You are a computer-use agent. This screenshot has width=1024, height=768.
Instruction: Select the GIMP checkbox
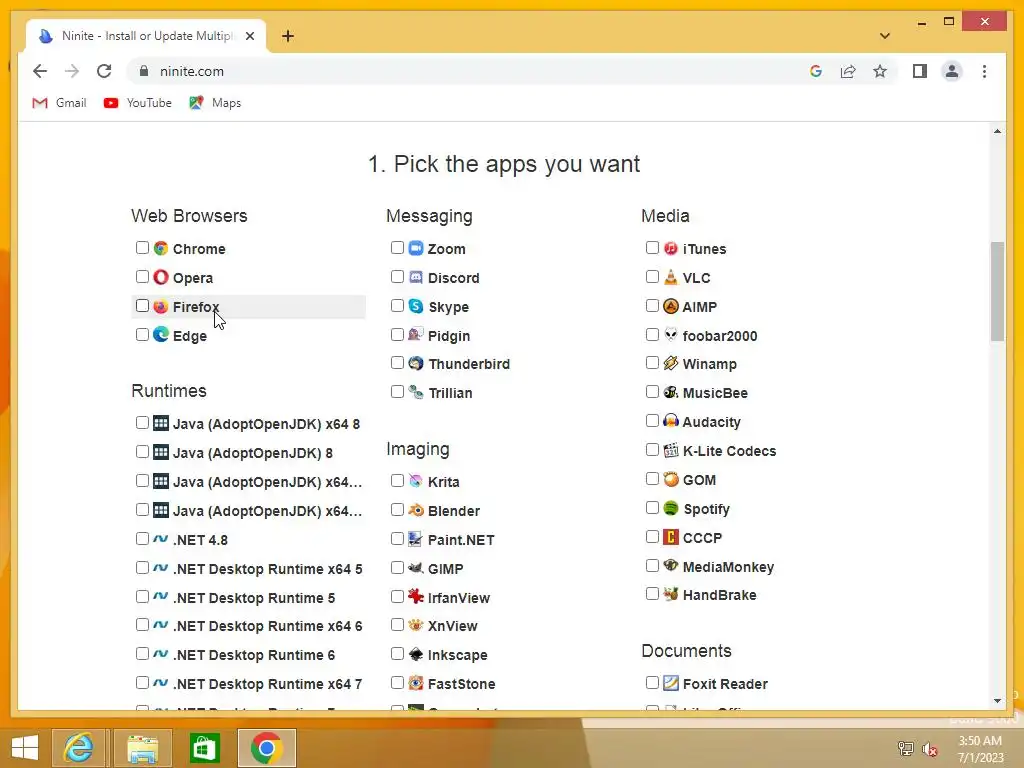(397, 568)
